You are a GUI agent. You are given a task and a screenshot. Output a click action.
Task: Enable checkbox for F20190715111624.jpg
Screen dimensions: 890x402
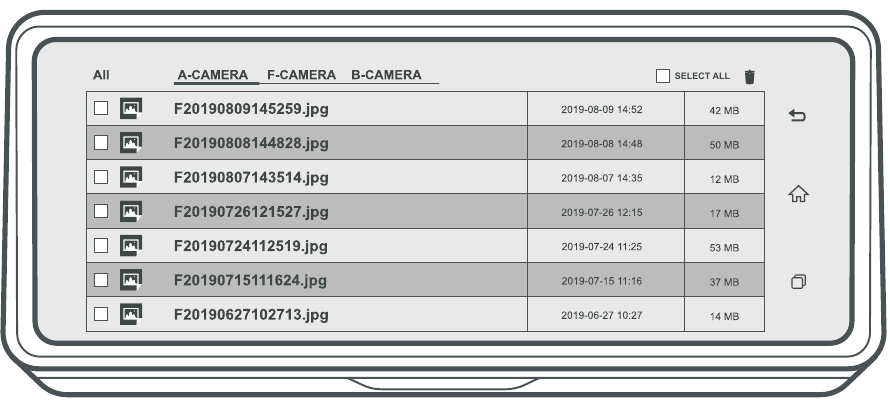[101, 280]
